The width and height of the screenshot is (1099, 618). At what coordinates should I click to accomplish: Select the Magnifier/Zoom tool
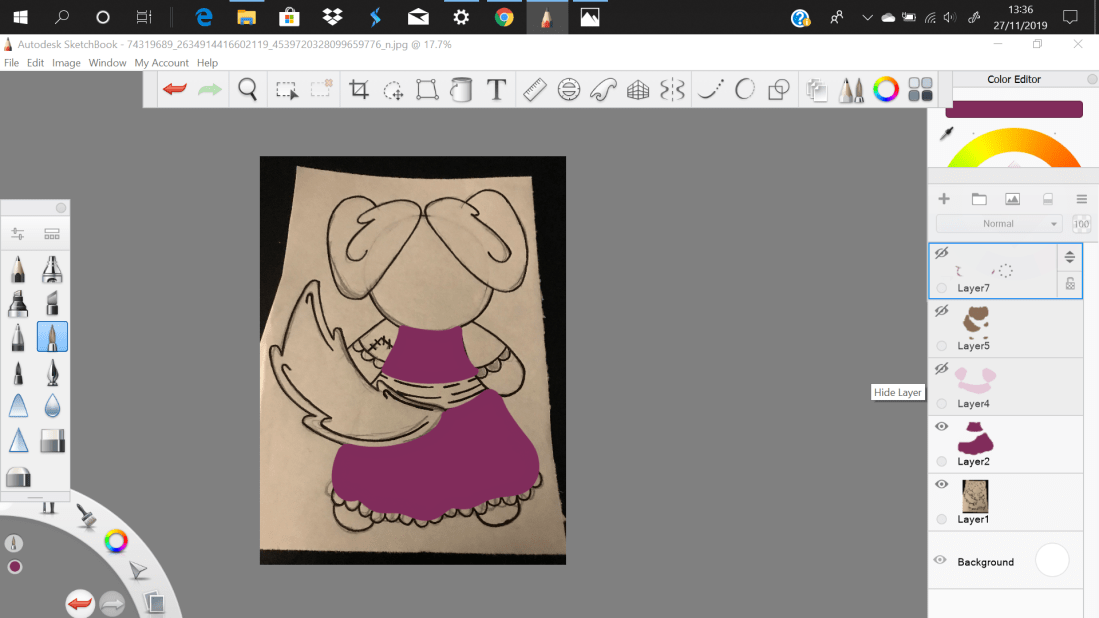247,89
